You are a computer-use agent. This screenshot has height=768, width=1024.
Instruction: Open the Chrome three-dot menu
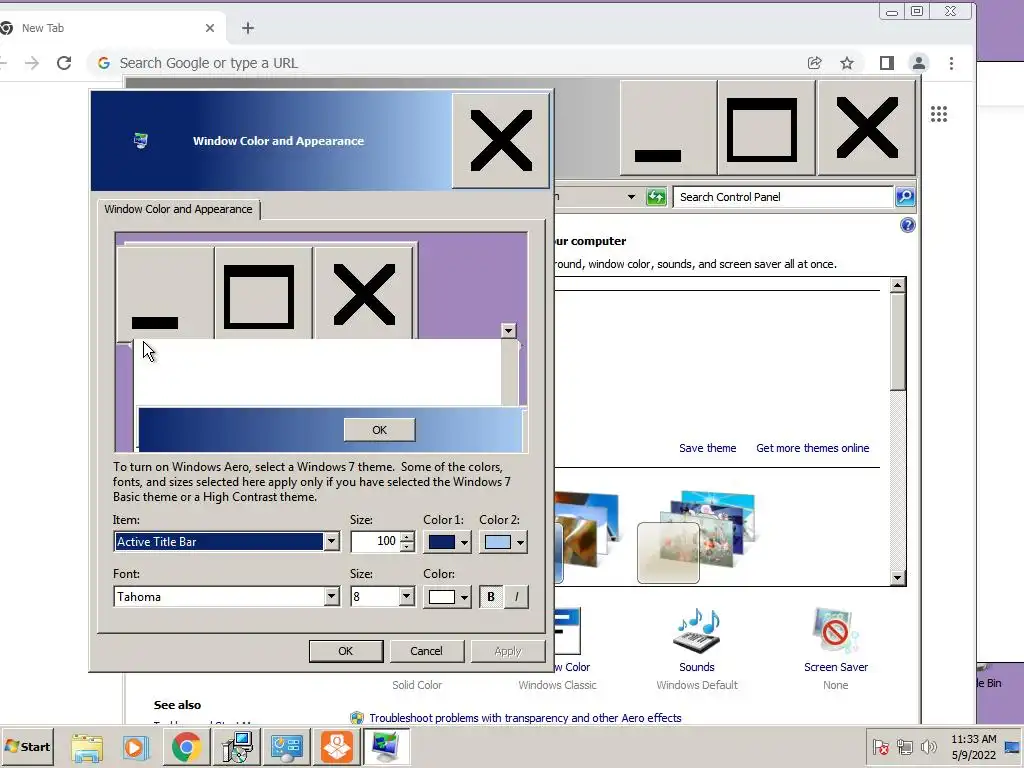951,63
